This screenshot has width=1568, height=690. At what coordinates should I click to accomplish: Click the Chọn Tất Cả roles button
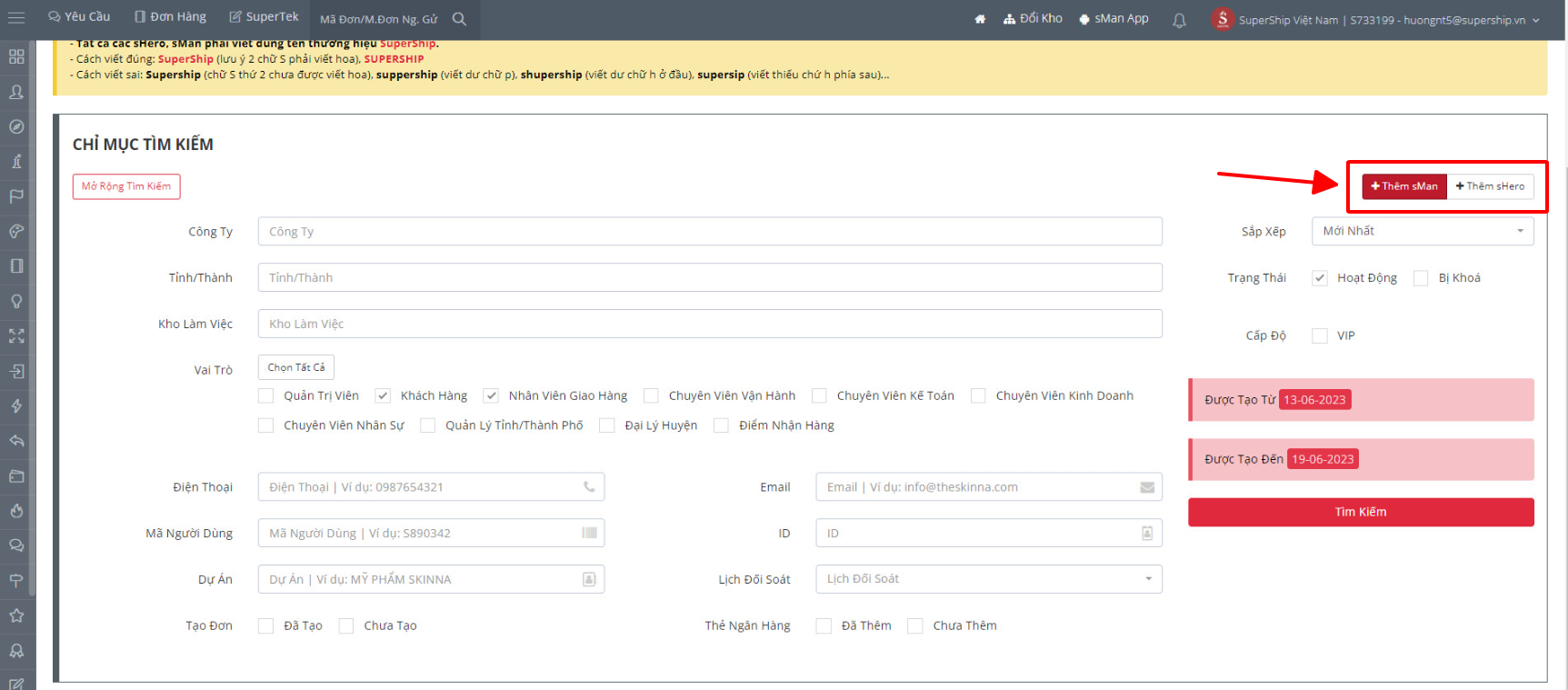(x=296, y=367)
